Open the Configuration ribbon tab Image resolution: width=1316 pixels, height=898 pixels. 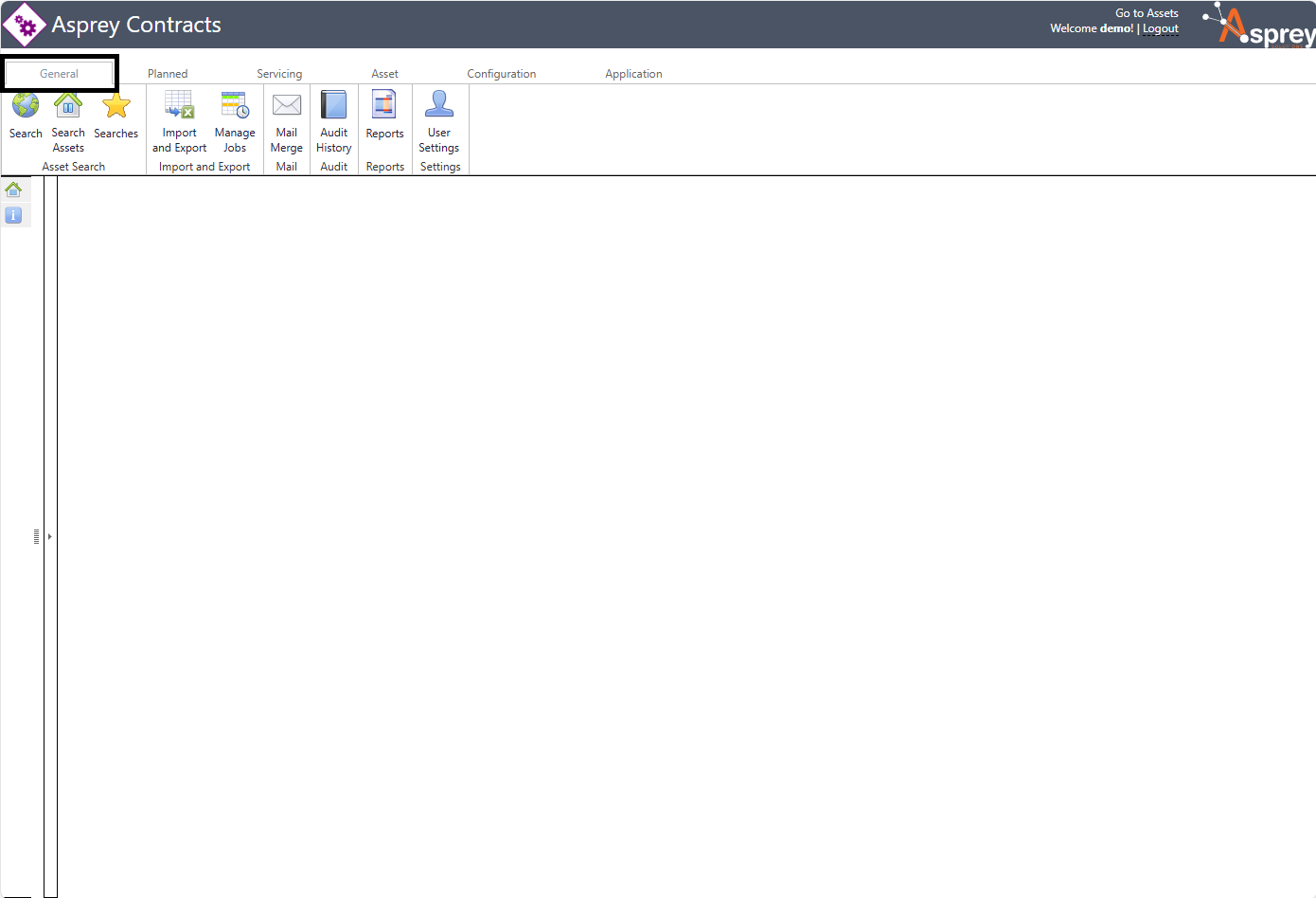[501, 74]
